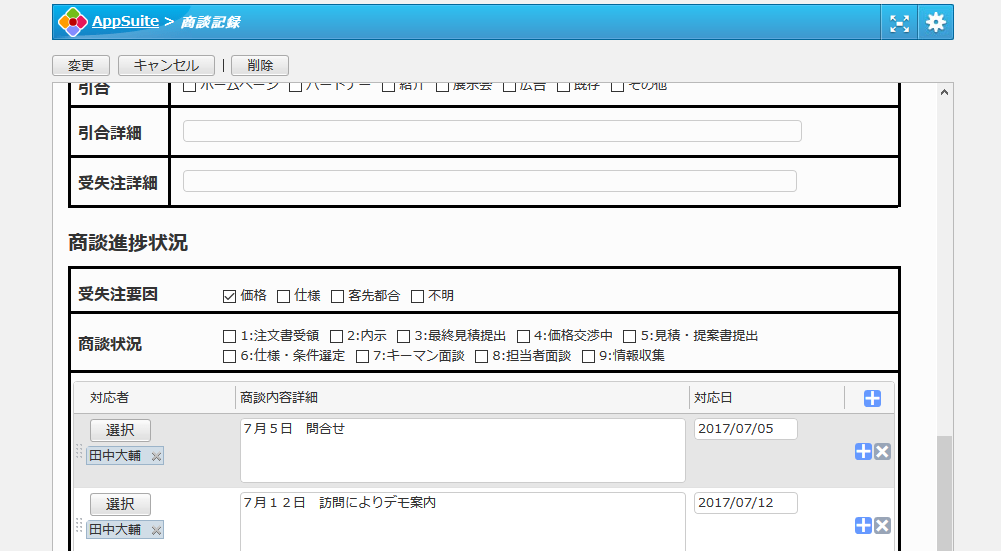Click 選択 button in first row
Viewport: 1001px width, 551px height.
pos(120,431)
